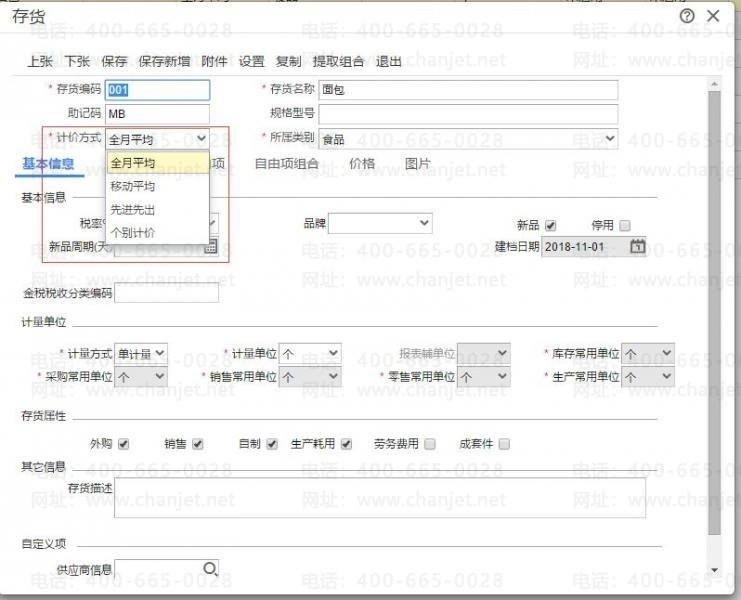Switch to 价格 tab
The image size is (741, 600).
(362, 164)
